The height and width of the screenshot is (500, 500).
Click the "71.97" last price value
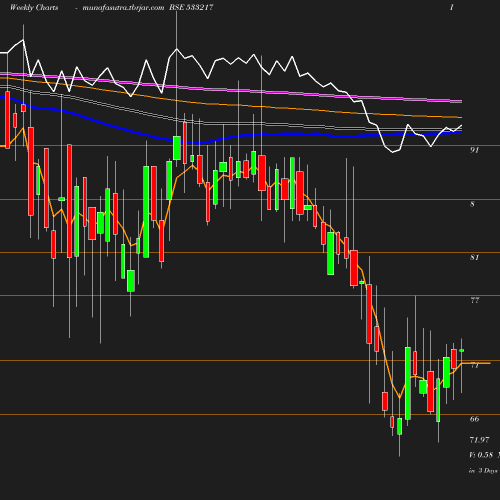[x=479, y=440]
